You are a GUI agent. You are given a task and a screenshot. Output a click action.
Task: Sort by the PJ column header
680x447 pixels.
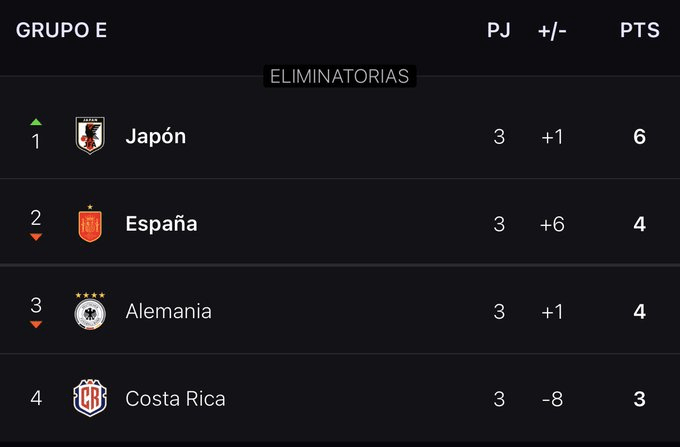(x=498, y=30)
